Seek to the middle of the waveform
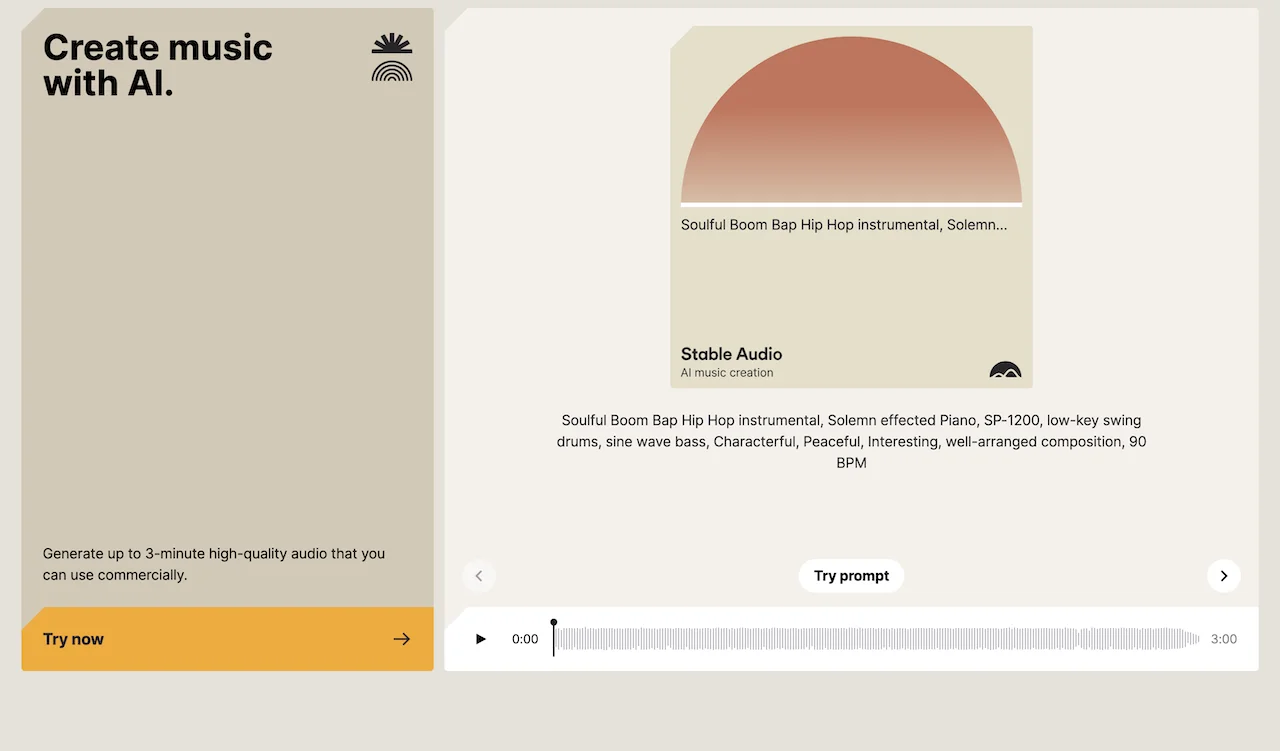 (877, 639)
